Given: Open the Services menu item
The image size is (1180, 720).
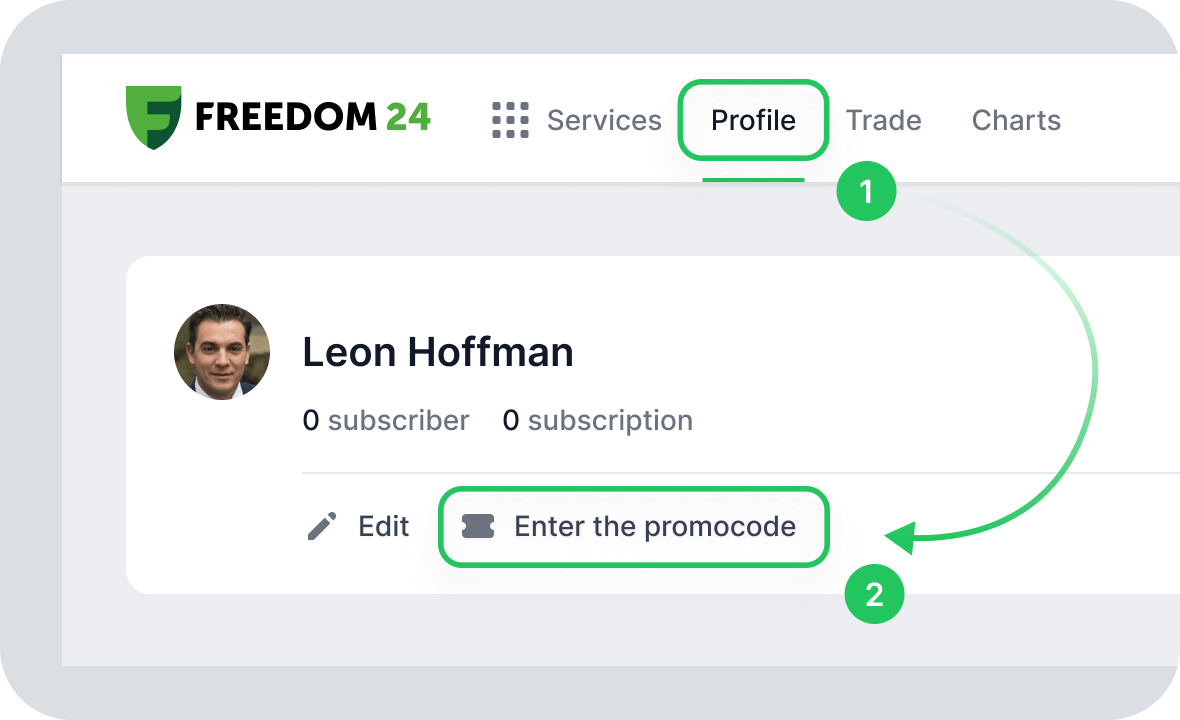Looking at the screenshot, I should [604, 120].
